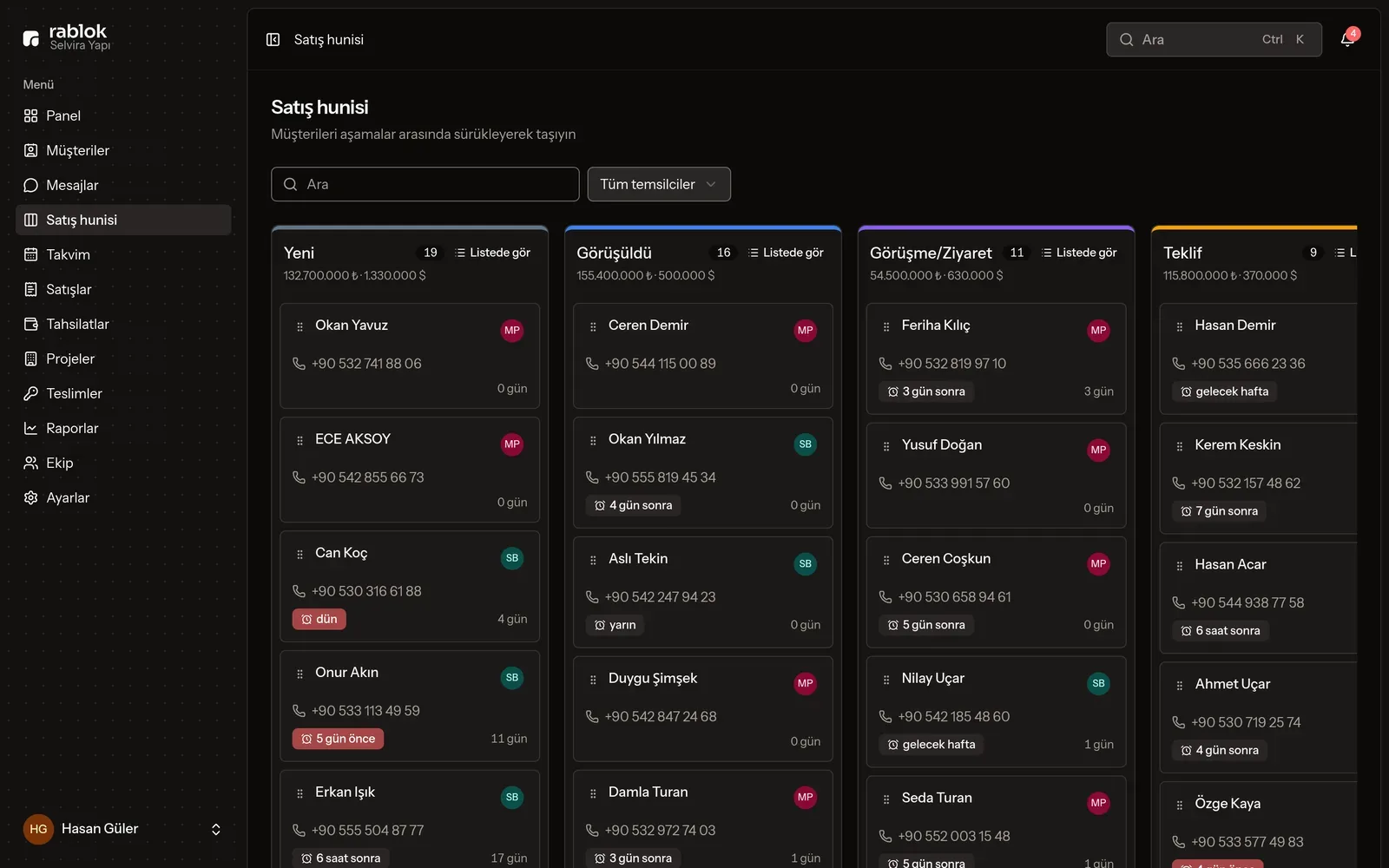1389x868 pixels.
Task: Click the 6 saat sonra badge on Hasan Acar
Action: [x=1221, y=631]
